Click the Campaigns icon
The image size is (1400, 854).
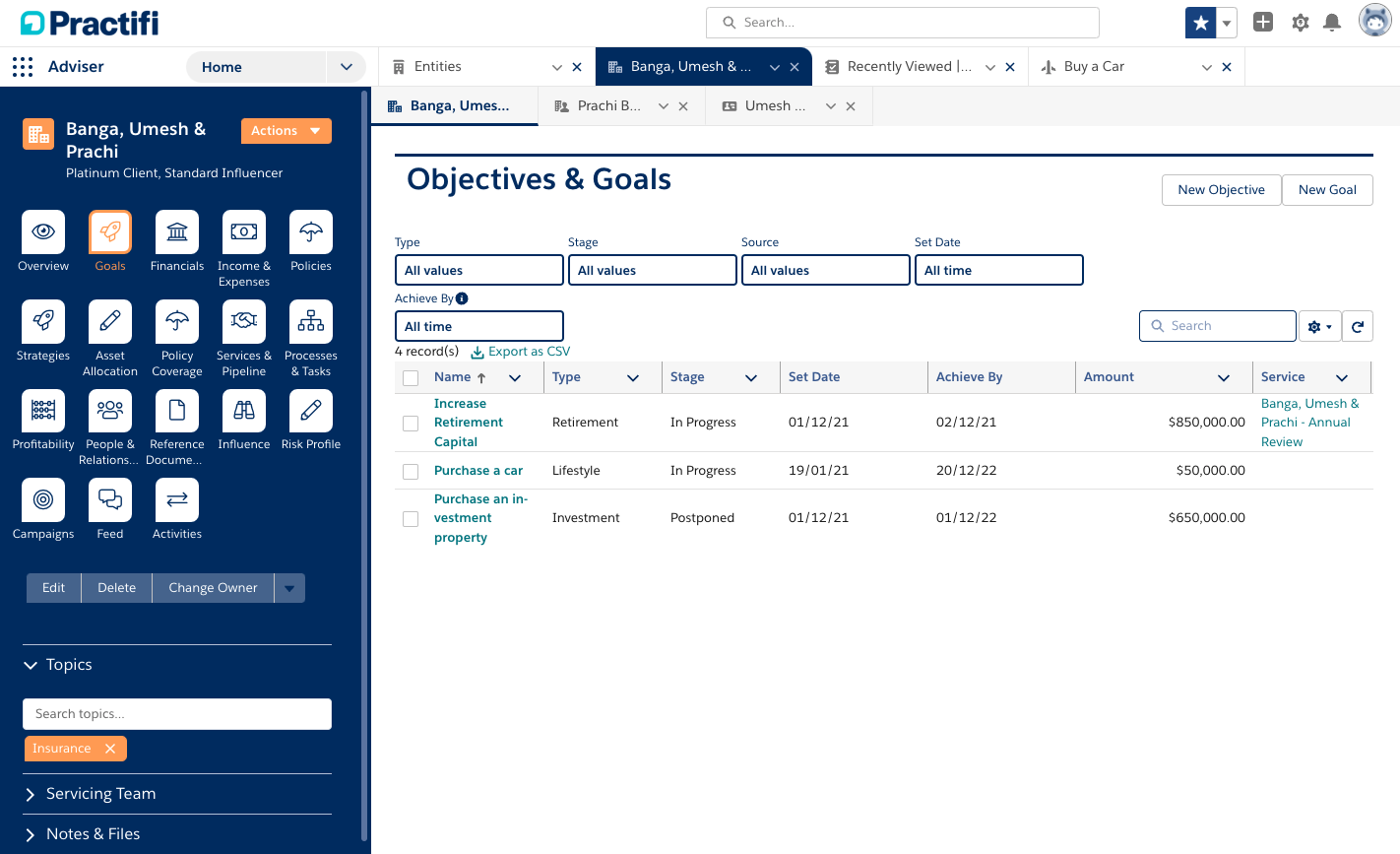[x=42, y=501]
